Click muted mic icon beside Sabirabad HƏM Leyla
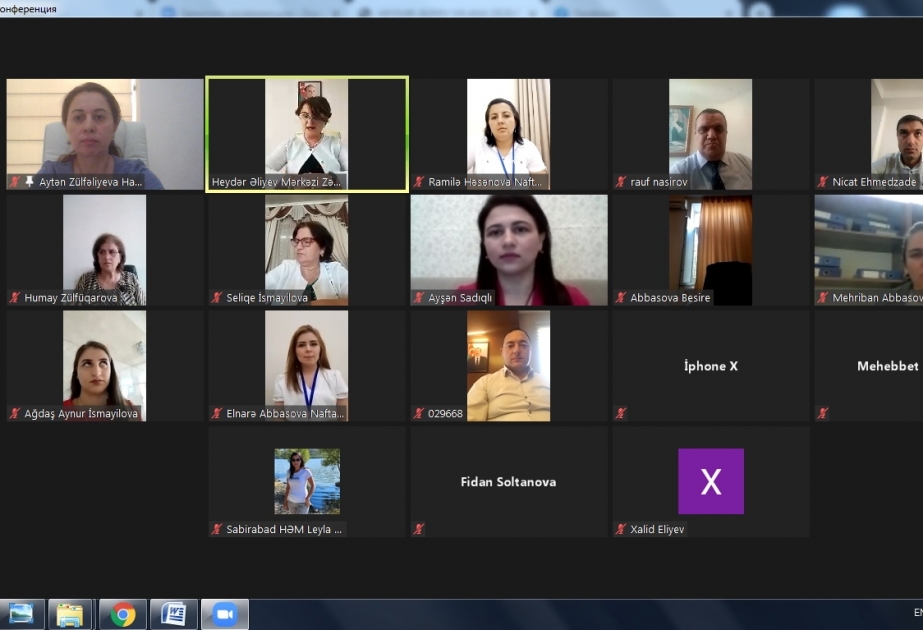 pos(217,529)
